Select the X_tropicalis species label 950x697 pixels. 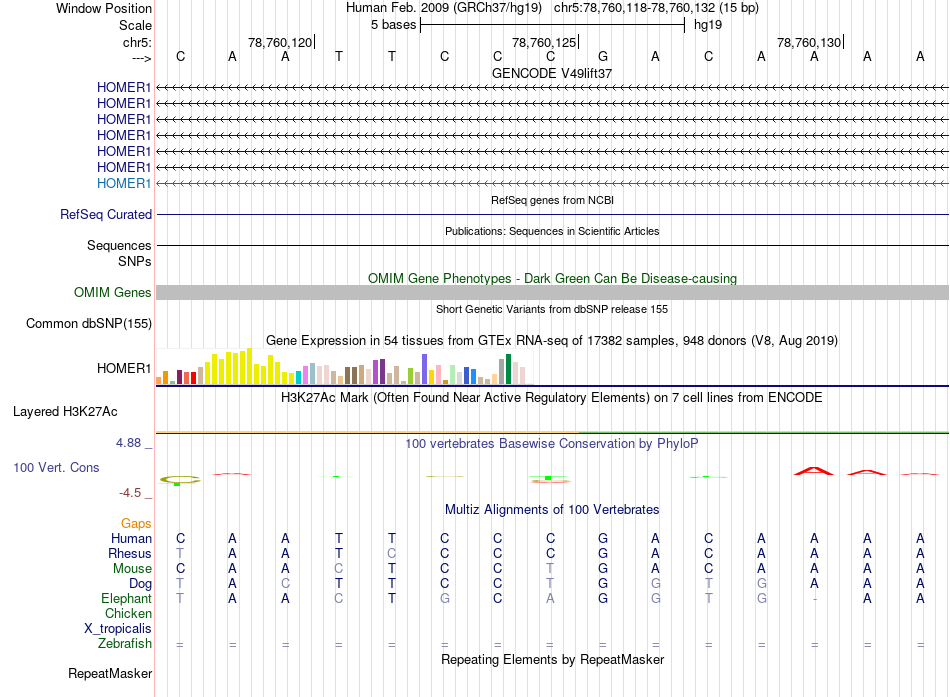118,629
